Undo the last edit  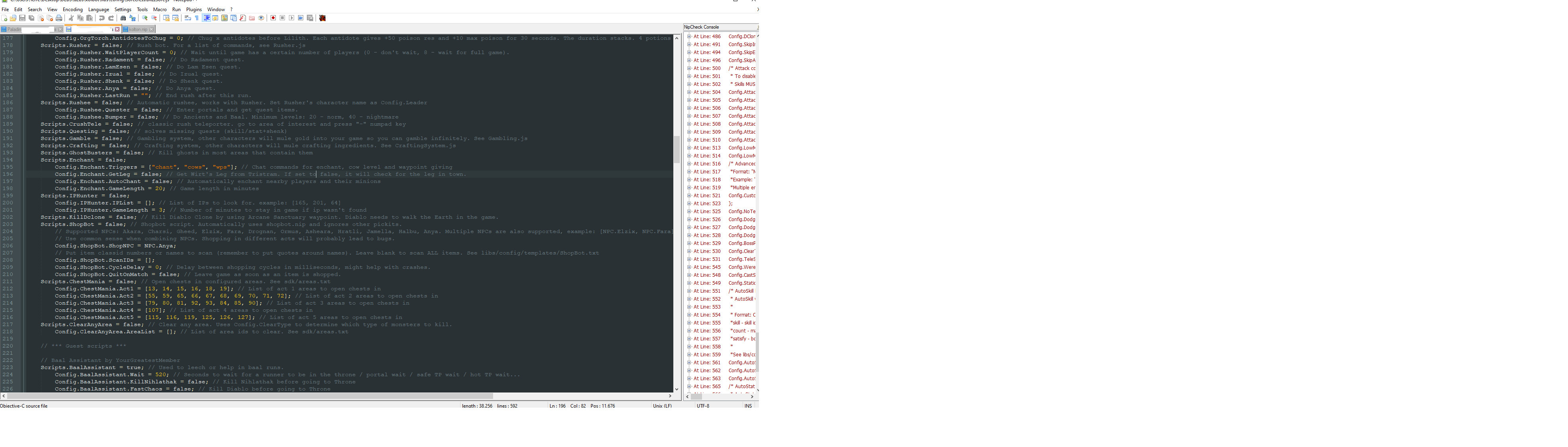[101, 18]
